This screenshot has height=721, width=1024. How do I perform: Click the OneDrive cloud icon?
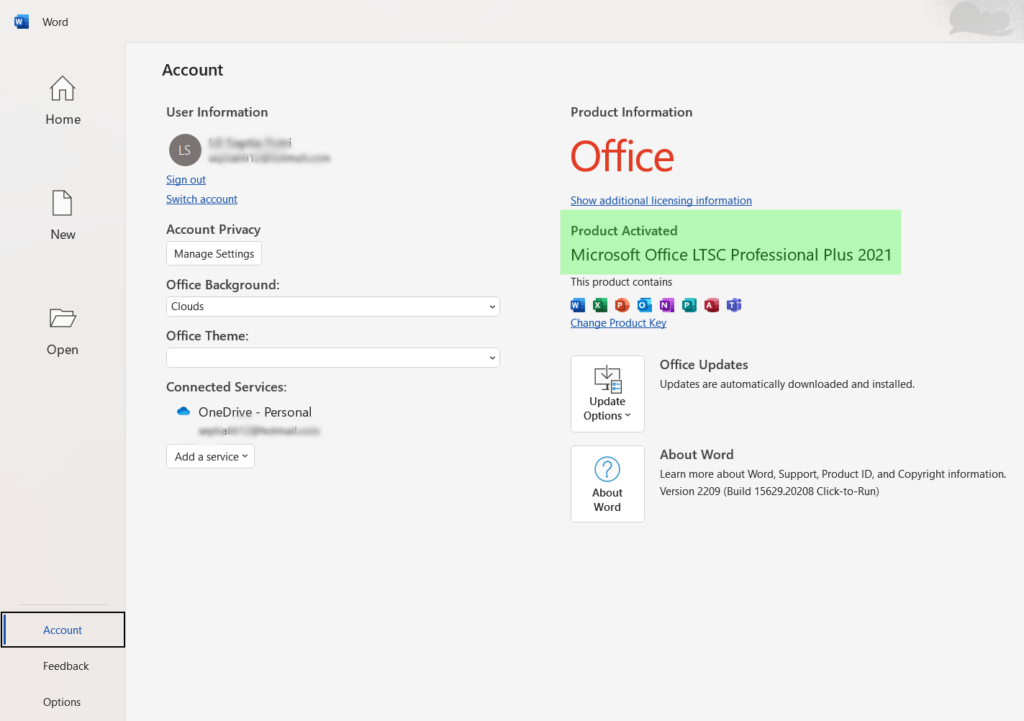pyautogui.click(x=182, y=411)
